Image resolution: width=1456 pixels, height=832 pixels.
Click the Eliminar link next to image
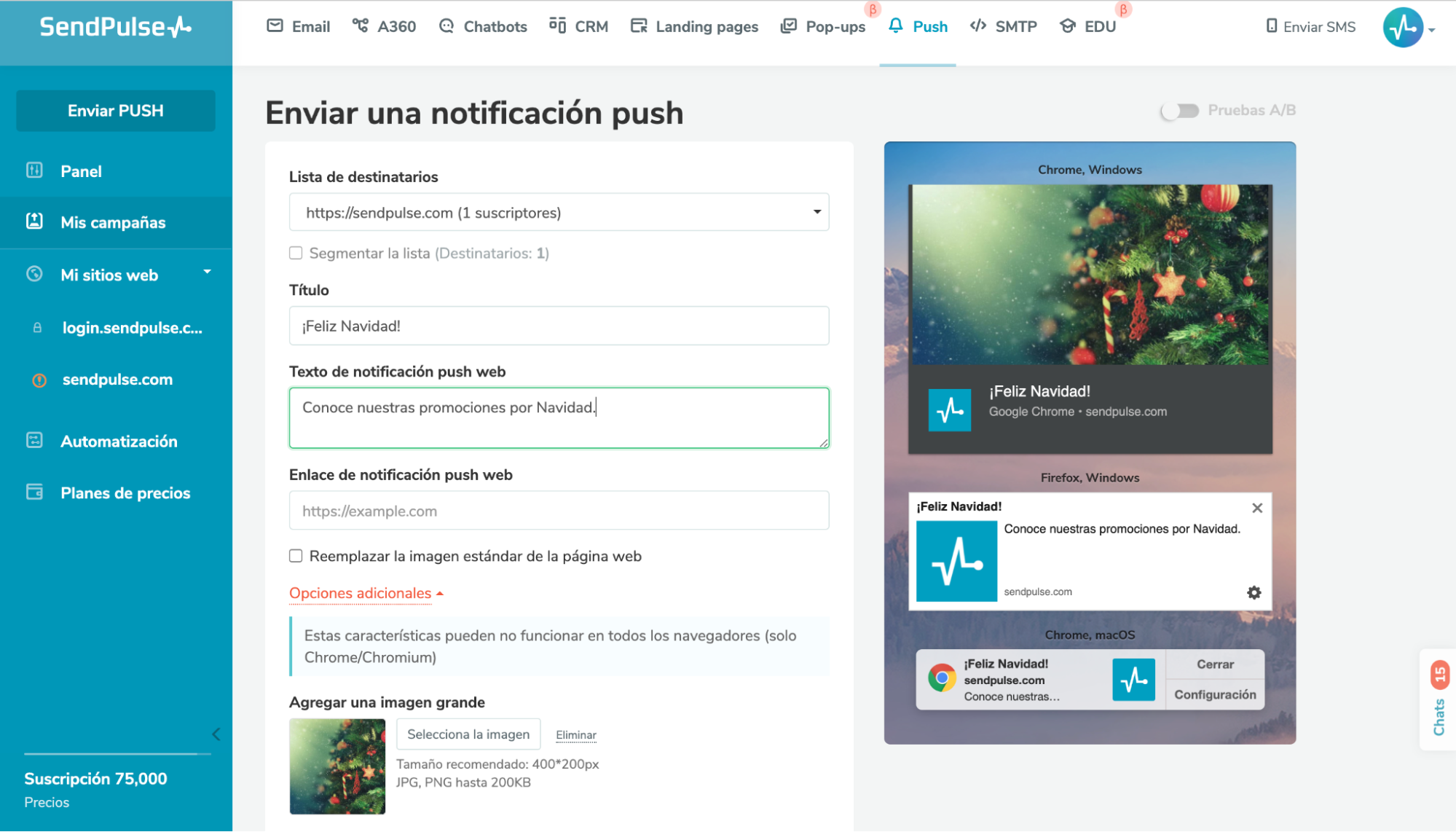coord(575,734)
